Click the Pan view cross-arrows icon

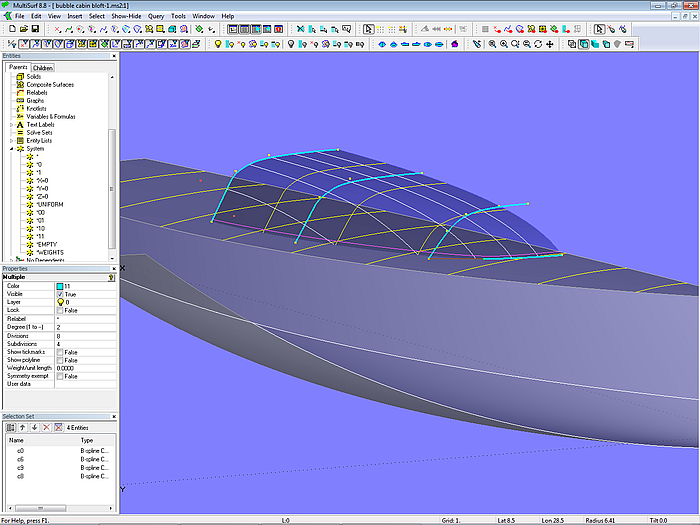(552, 44)
